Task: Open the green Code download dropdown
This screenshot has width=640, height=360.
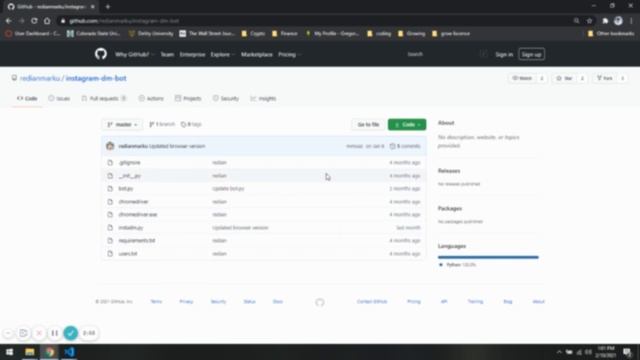Action: pos(407,124)
